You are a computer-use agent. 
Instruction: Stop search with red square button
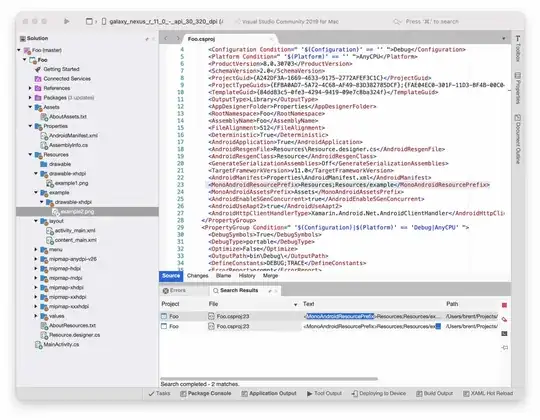[x=504, y=305]
